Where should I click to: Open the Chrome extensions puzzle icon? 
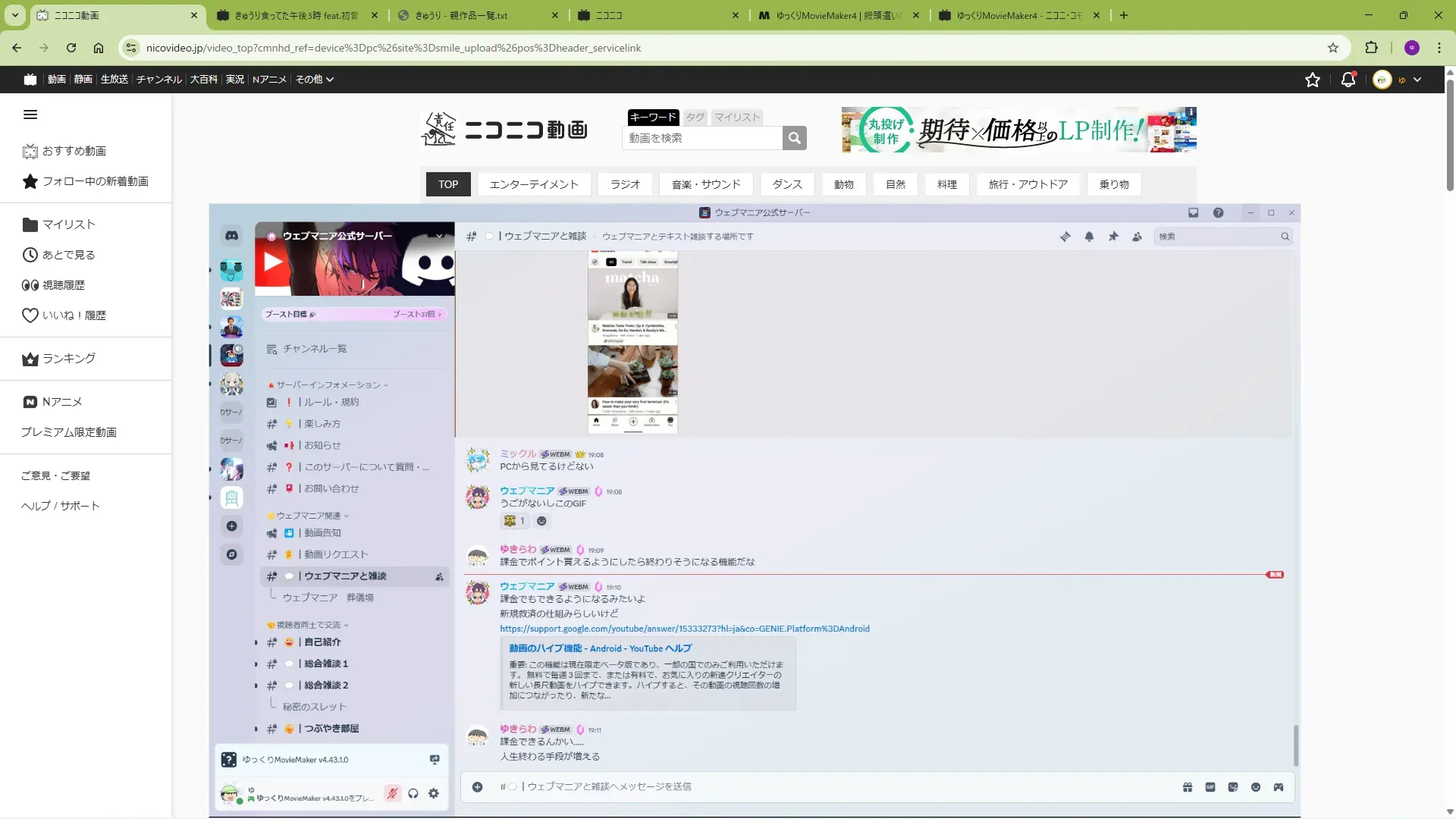click(1371, 48)
